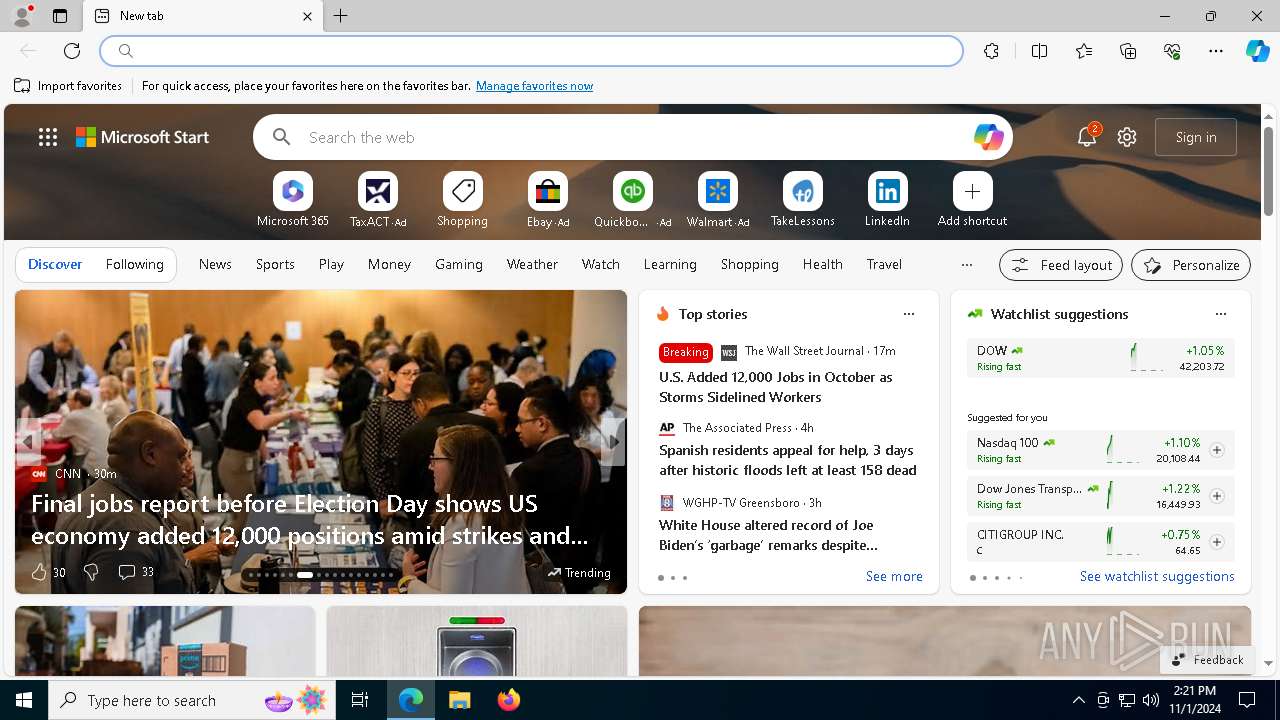Open the Travel feed category
The height and width of the screenshot is (720, 1280).
point(884,264)
